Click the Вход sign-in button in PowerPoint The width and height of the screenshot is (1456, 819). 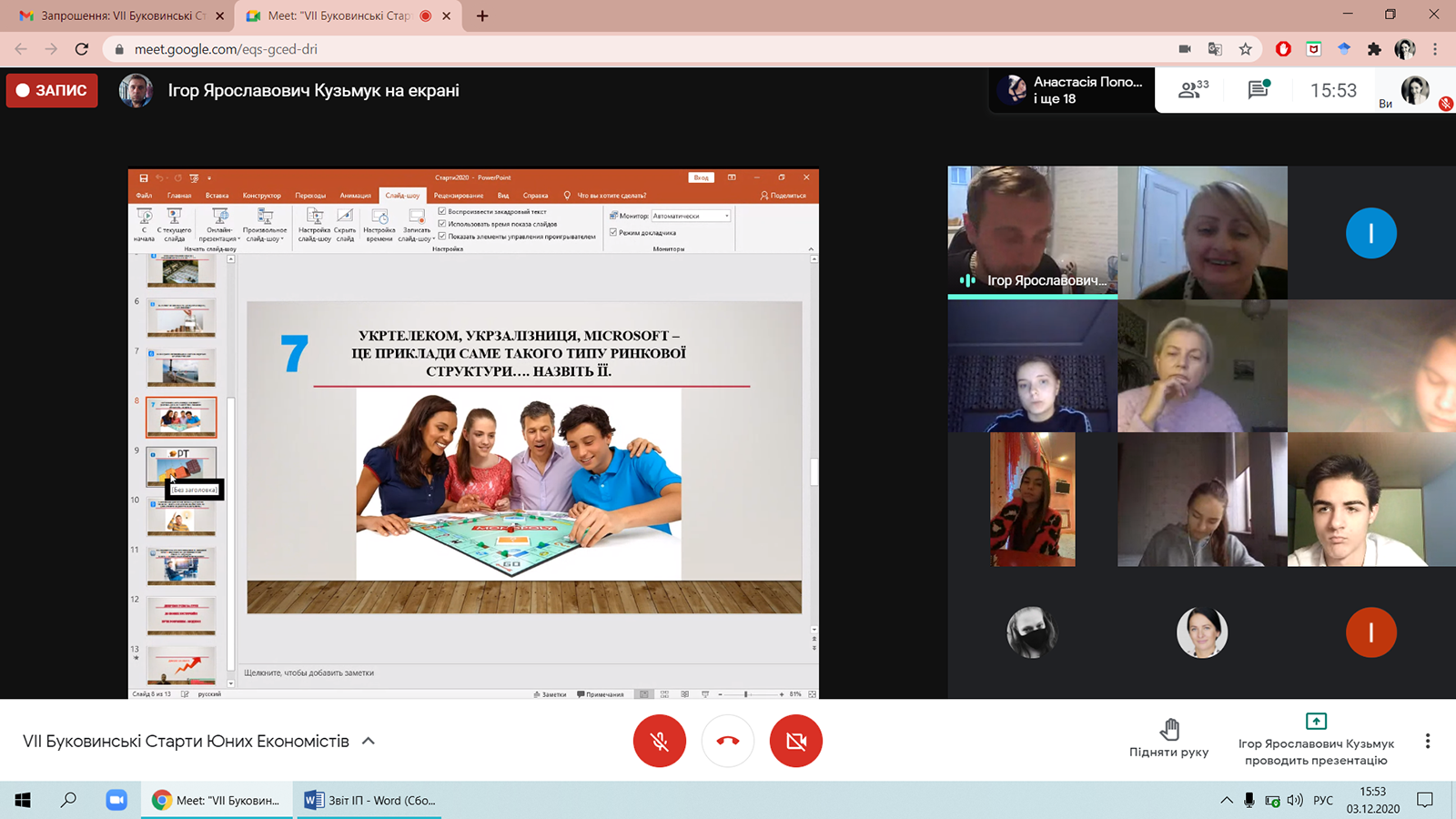click(702, 177)
